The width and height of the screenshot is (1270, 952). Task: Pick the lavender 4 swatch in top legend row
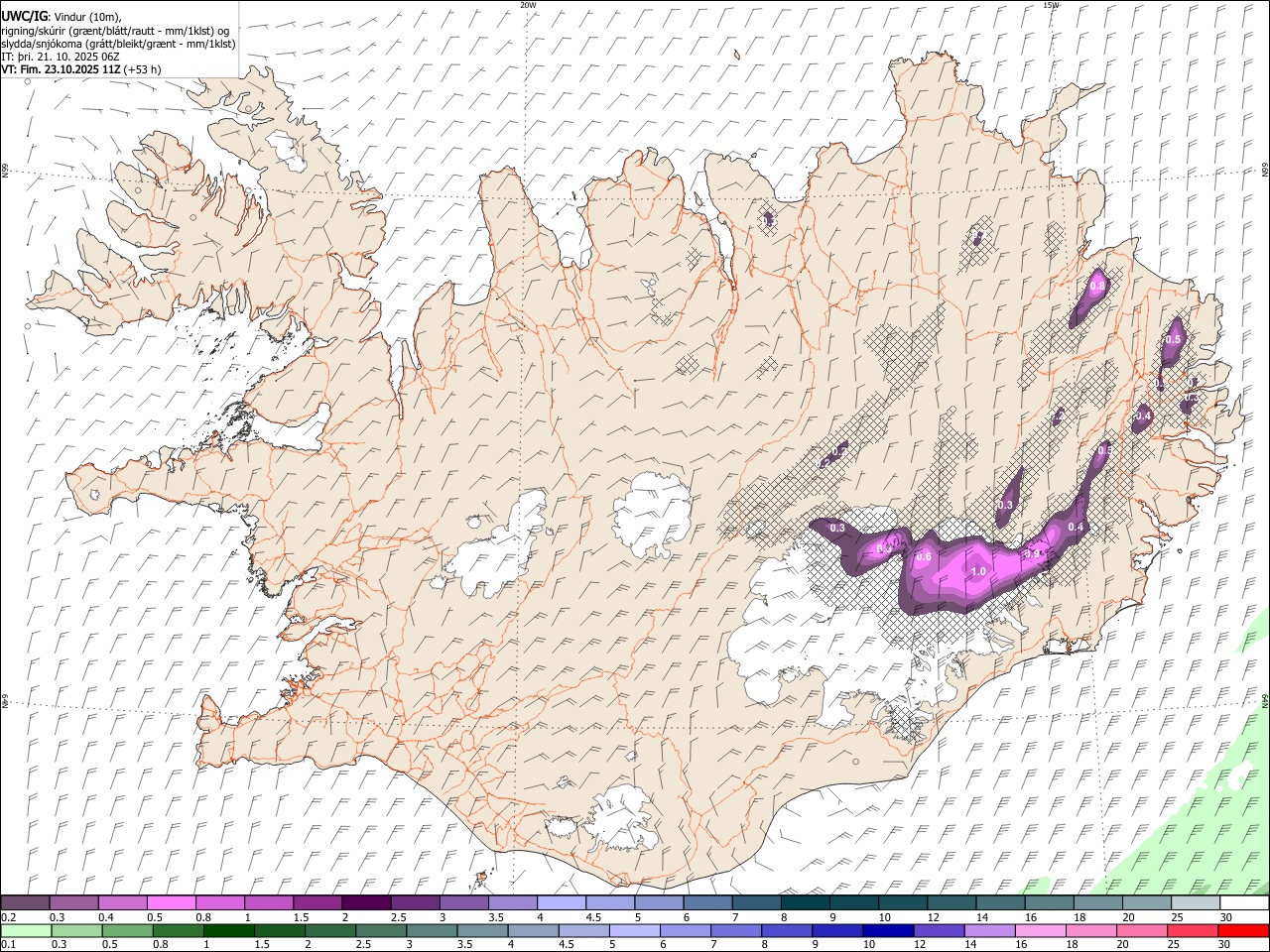[562, 903]
